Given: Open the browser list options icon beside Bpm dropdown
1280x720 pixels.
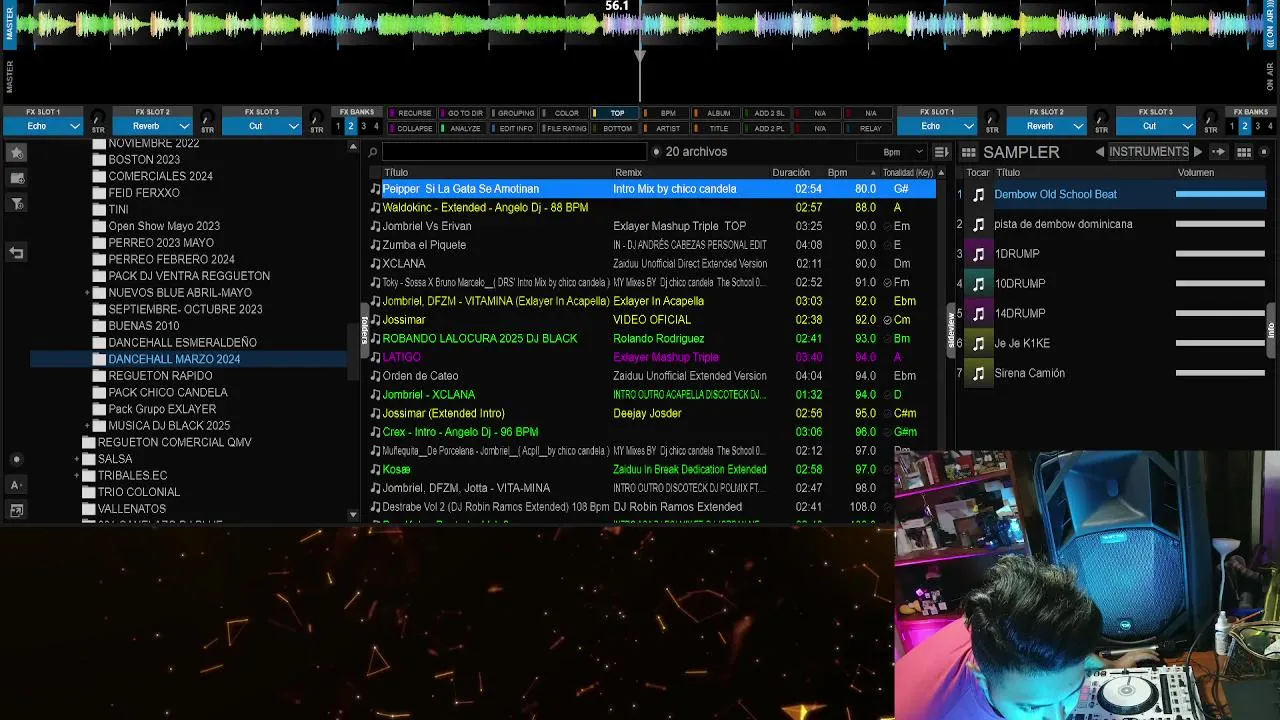Looking at the screenshot, I should point(941,152).
